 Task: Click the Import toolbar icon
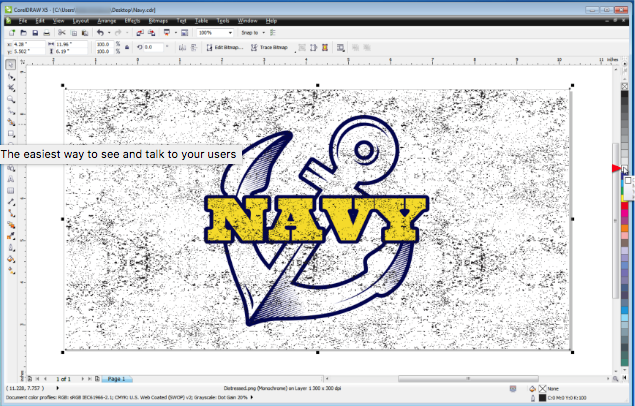click(x=140, y=33)
